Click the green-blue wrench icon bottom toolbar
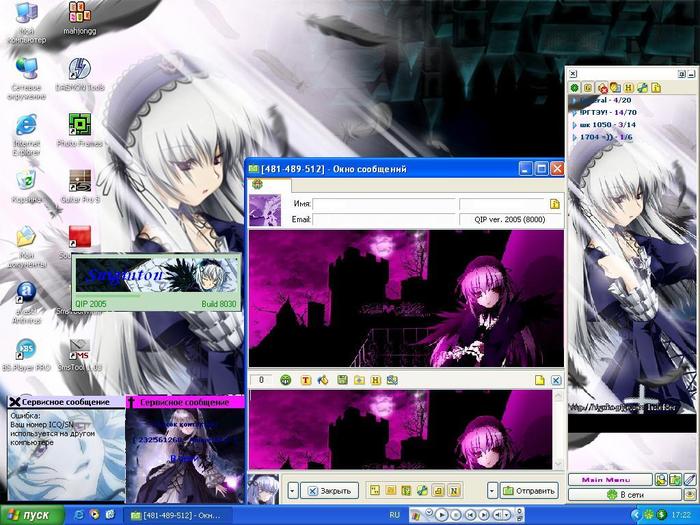 tap(422, 491)
